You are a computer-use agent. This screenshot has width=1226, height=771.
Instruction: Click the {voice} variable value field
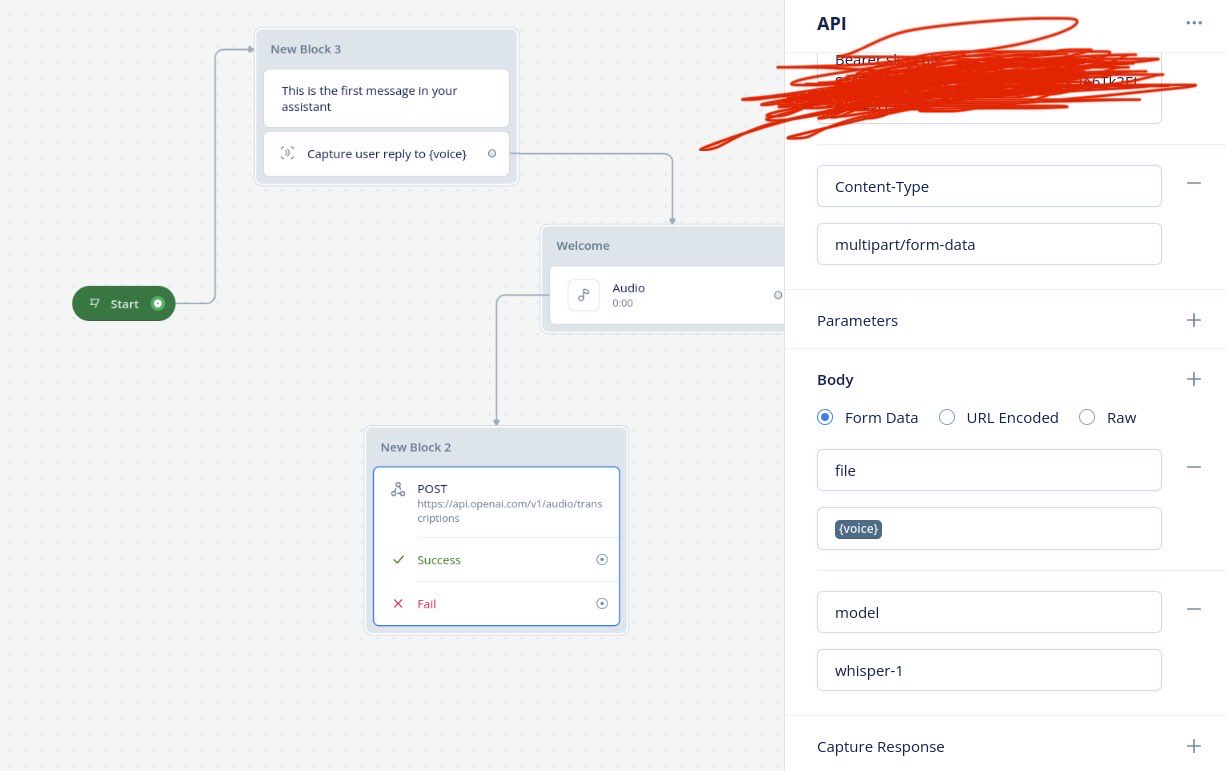tap(989, 528)
